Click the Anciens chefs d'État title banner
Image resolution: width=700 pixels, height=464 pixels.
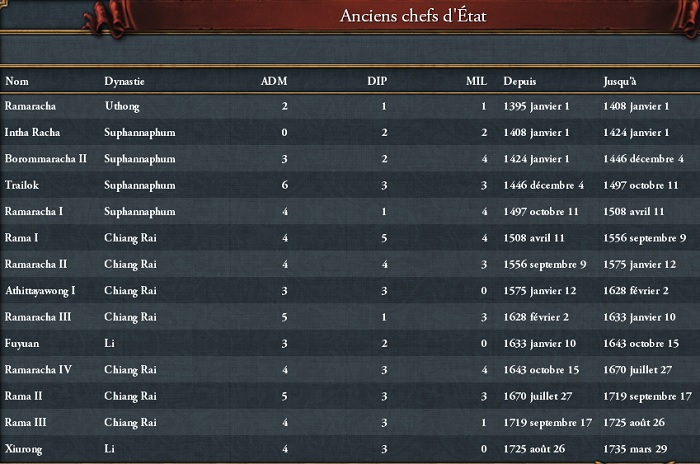tap(413, 16)
